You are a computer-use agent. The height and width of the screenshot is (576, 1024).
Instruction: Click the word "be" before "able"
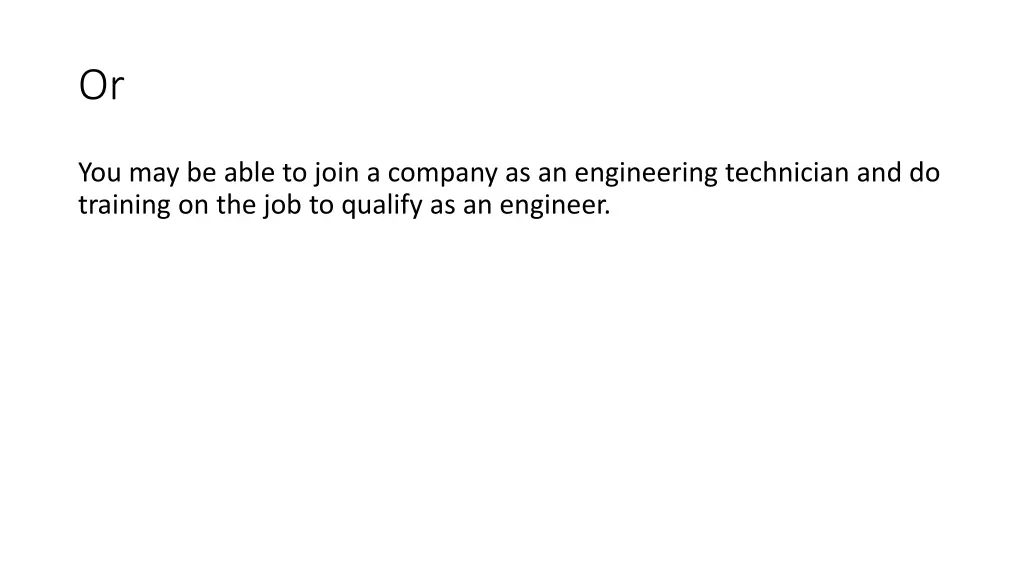201,172
